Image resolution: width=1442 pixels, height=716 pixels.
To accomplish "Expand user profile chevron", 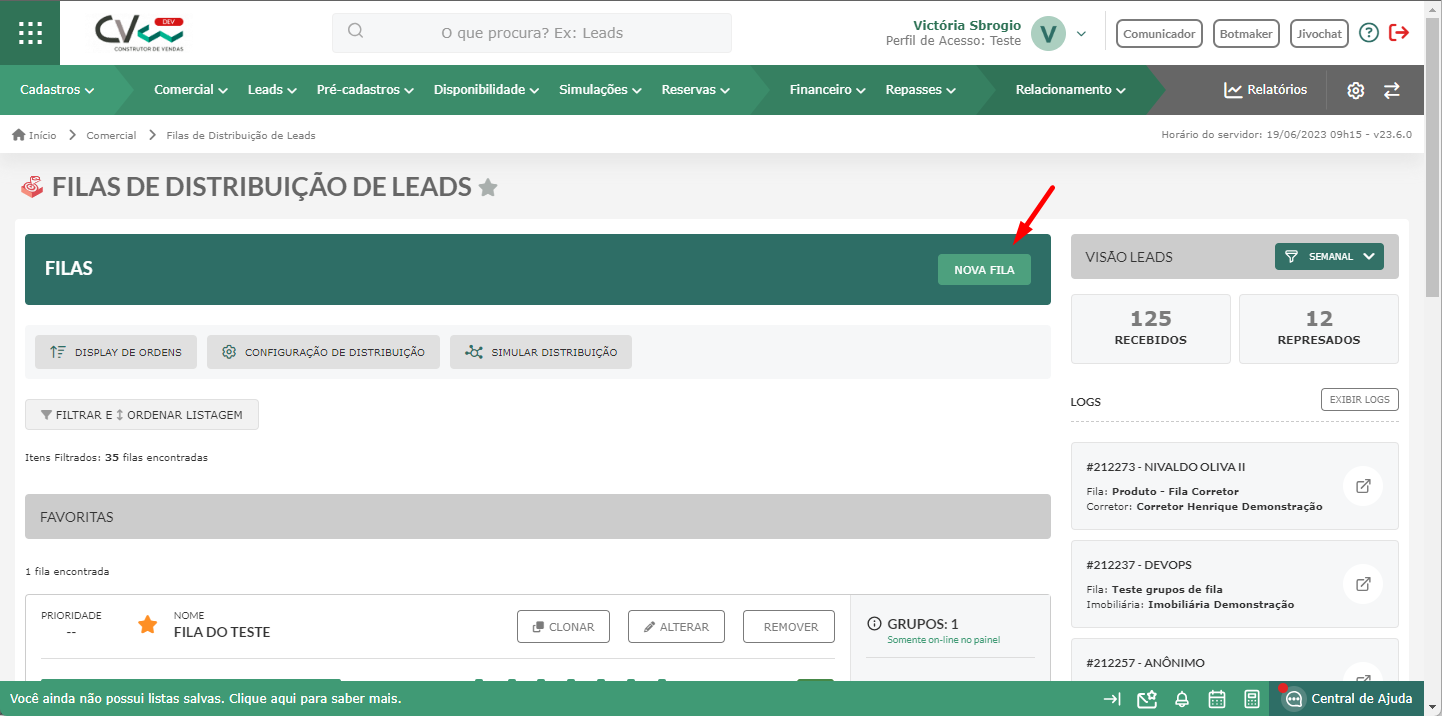I will tap(1081, 34).
